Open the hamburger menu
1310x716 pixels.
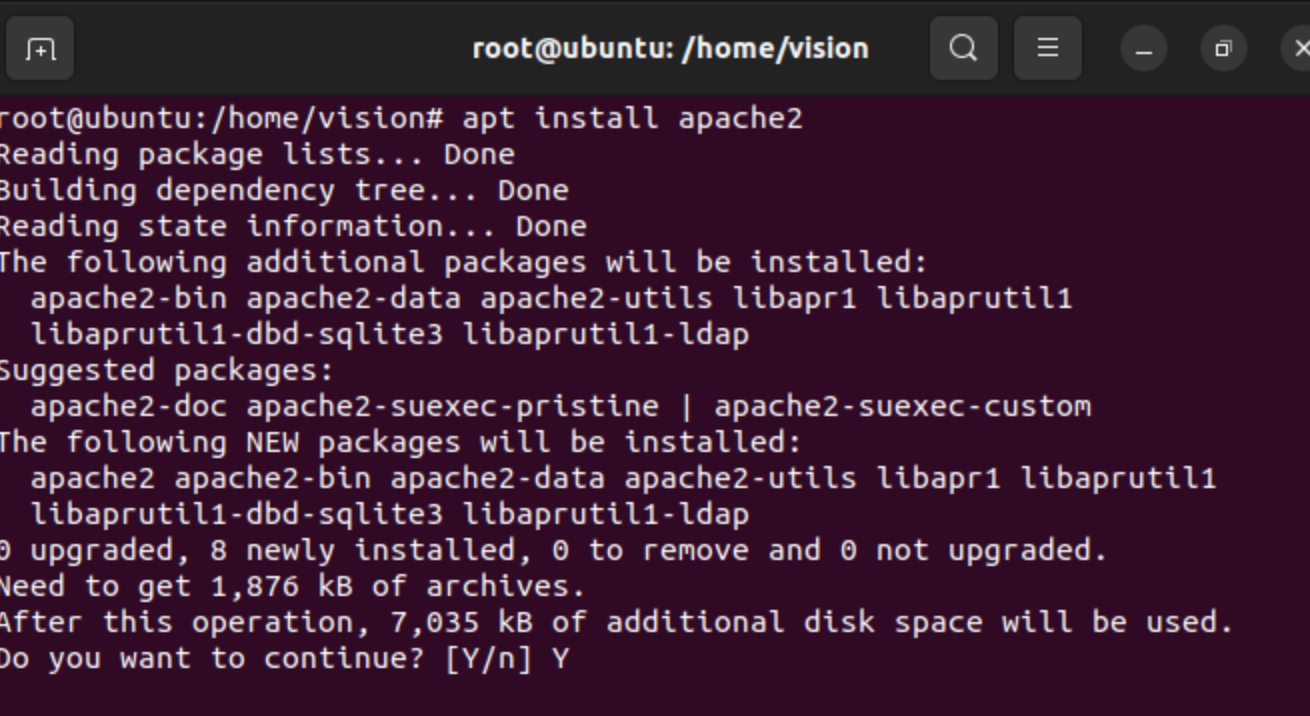[x=1048, y=48]
